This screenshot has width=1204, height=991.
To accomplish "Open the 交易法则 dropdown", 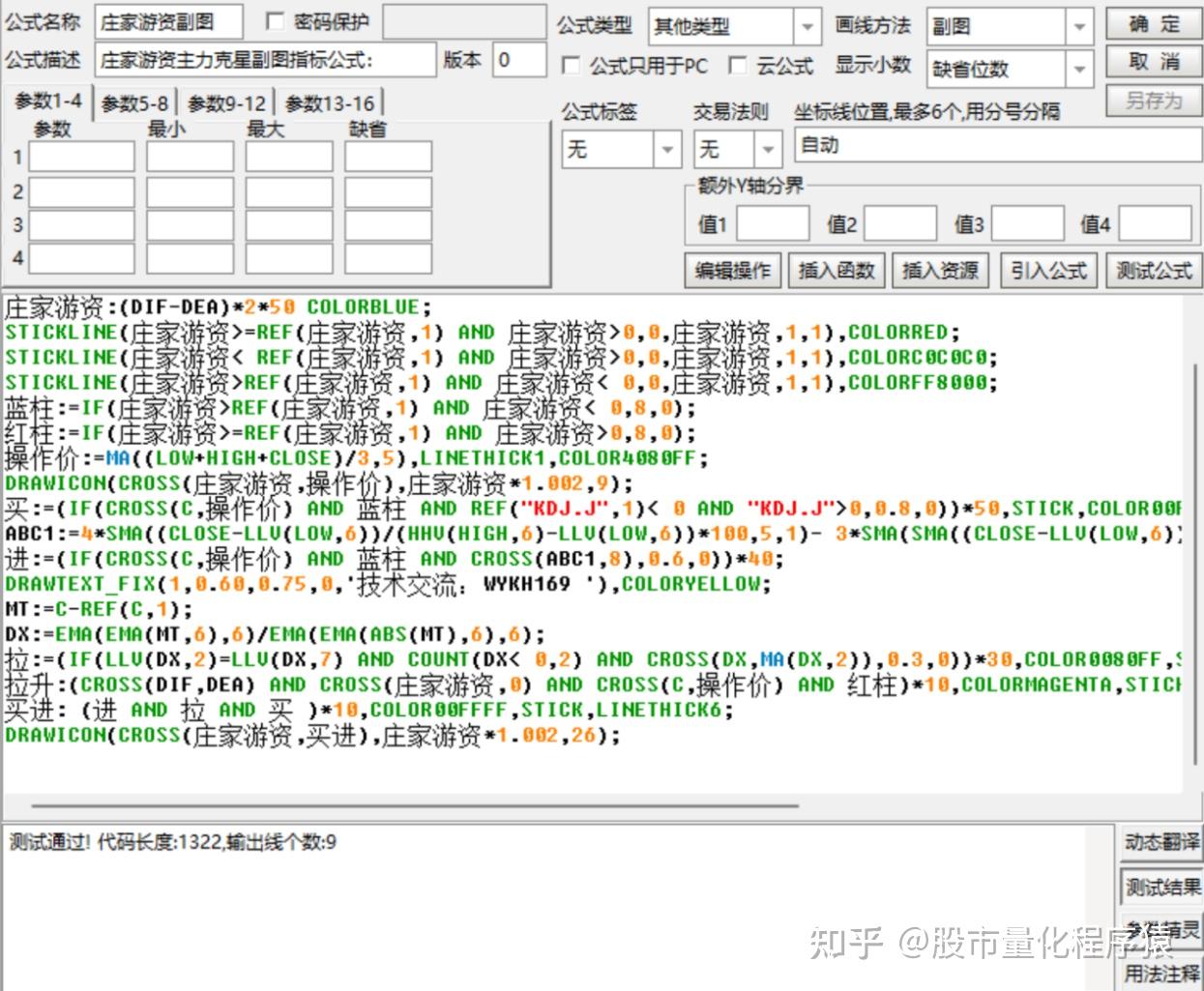I will pyautogui.click(x=768, y=150).
